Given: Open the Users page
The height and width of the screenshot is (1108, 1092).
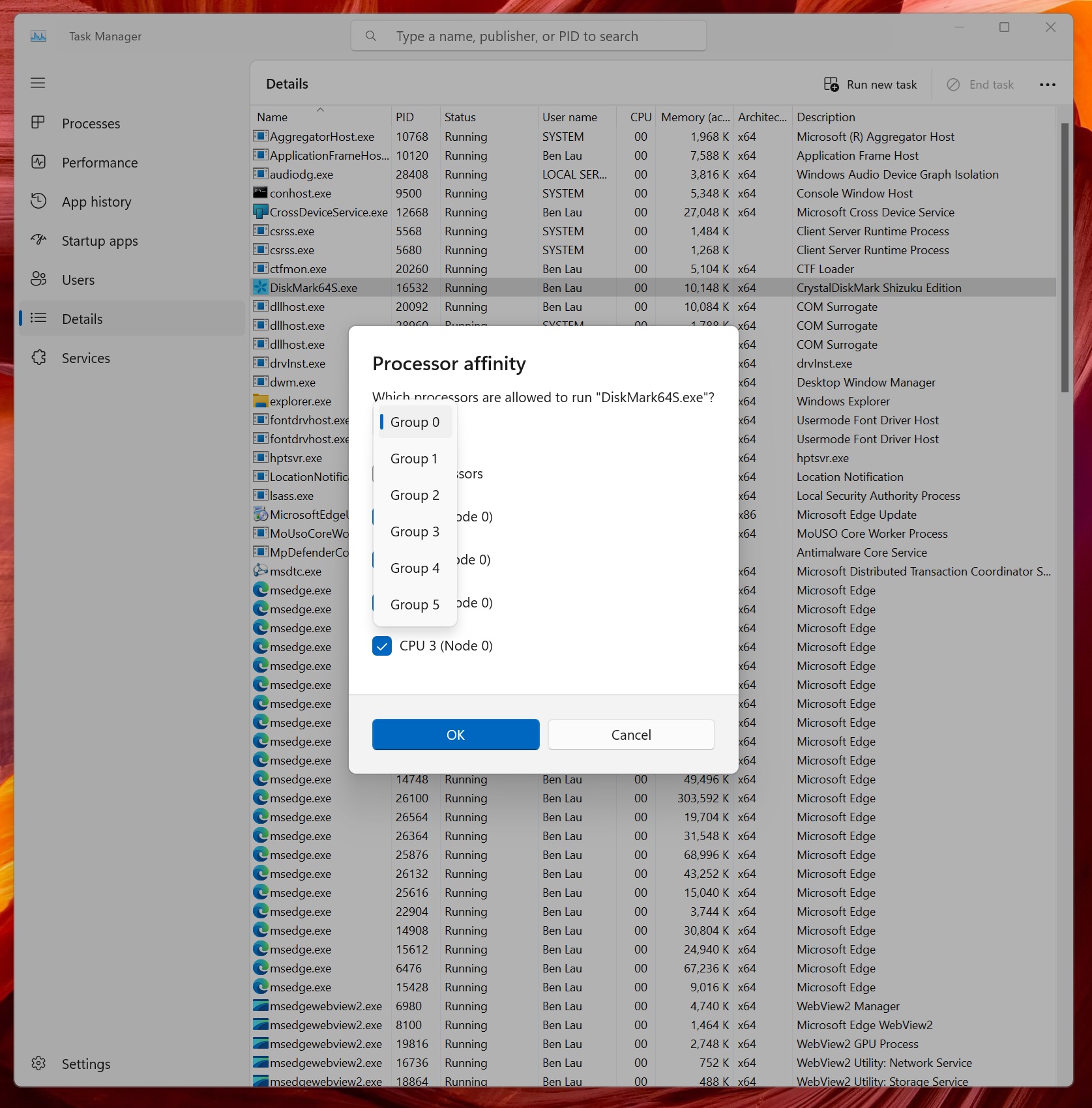Looking at the screenshot, I should (x=132, y=280).
